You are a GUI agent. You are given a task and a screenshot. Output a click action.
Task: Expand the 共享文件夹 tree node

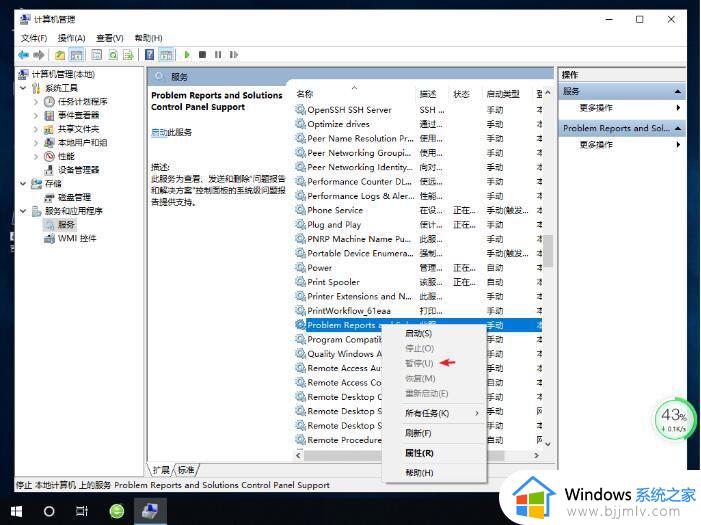point(36,129)
